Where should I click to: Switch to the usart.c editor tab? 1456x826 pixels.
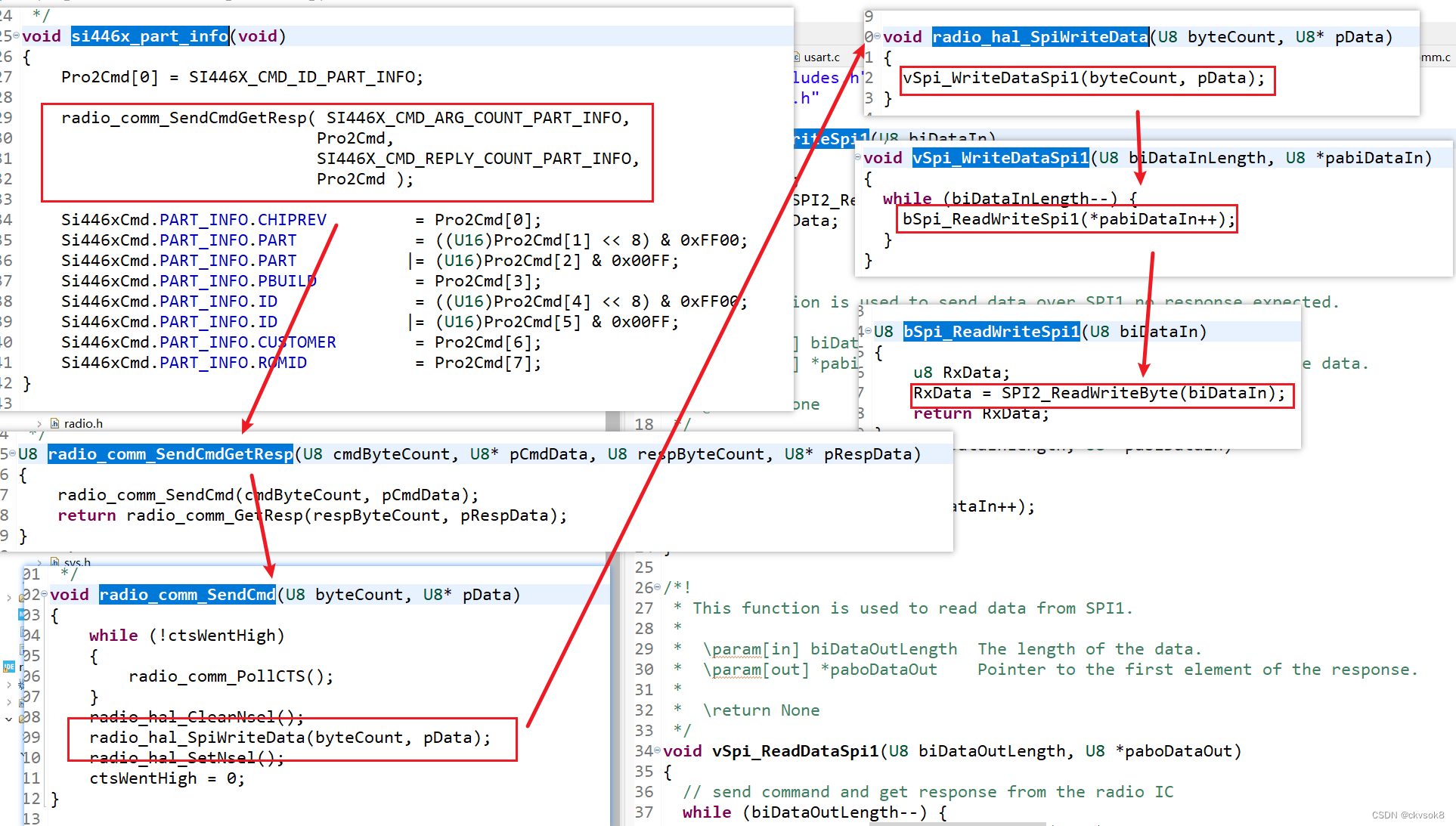pyautogui.click(x=822, y=57)
